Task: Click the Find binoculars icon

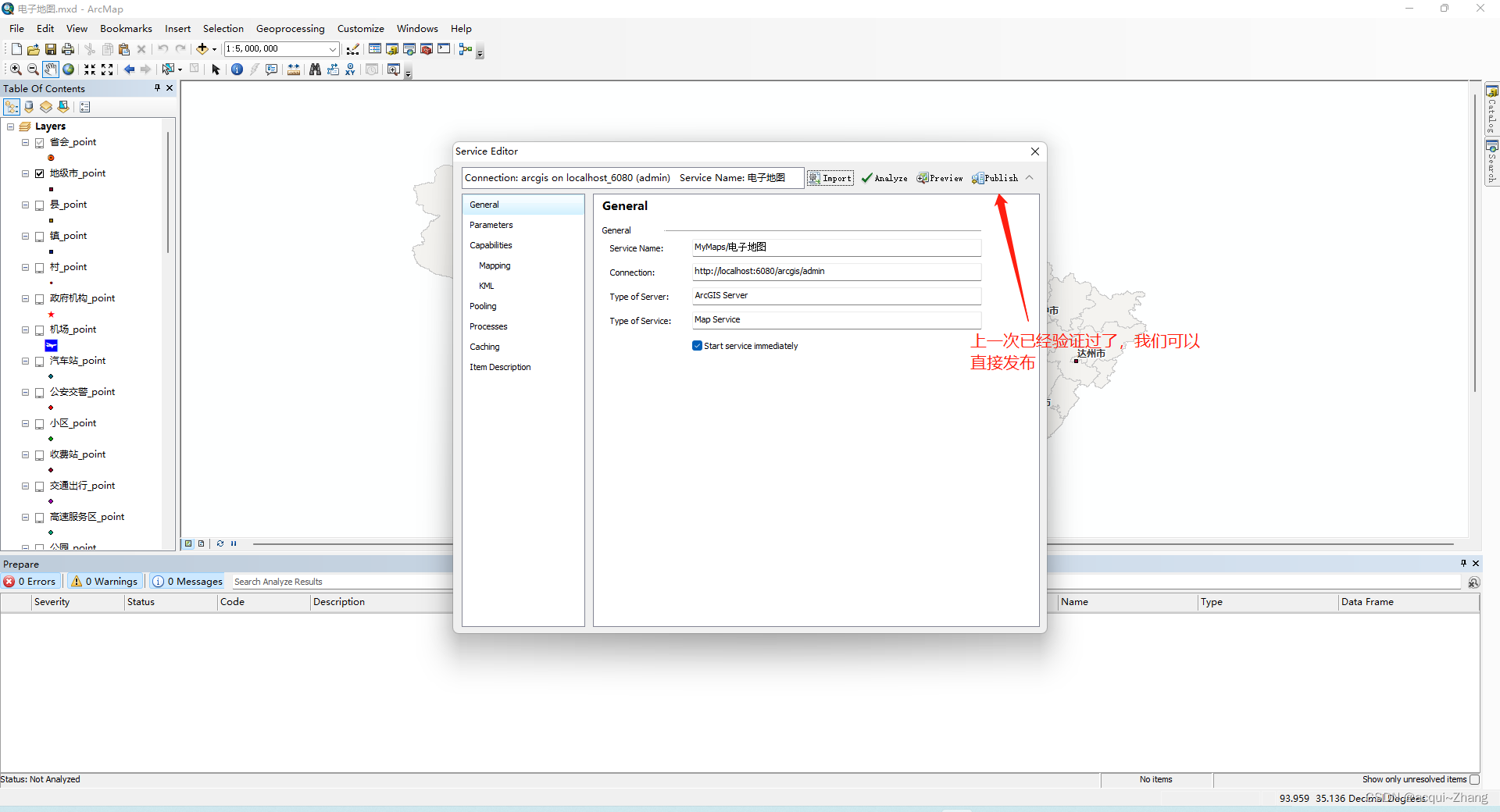Action: pyautogui.click(x=315, y=69)
